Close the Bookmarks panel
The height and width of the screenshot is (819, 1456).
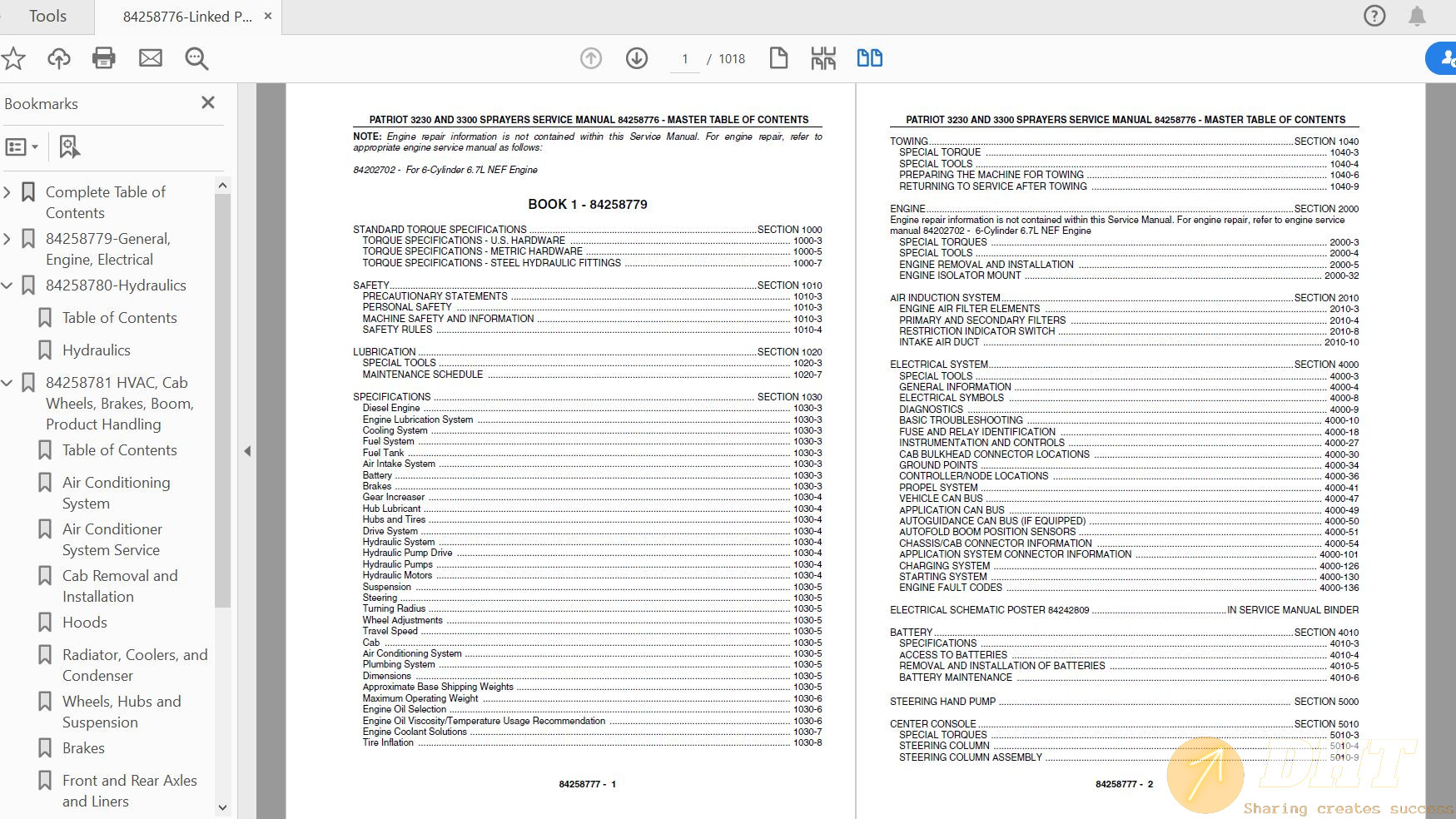[208, 102]
